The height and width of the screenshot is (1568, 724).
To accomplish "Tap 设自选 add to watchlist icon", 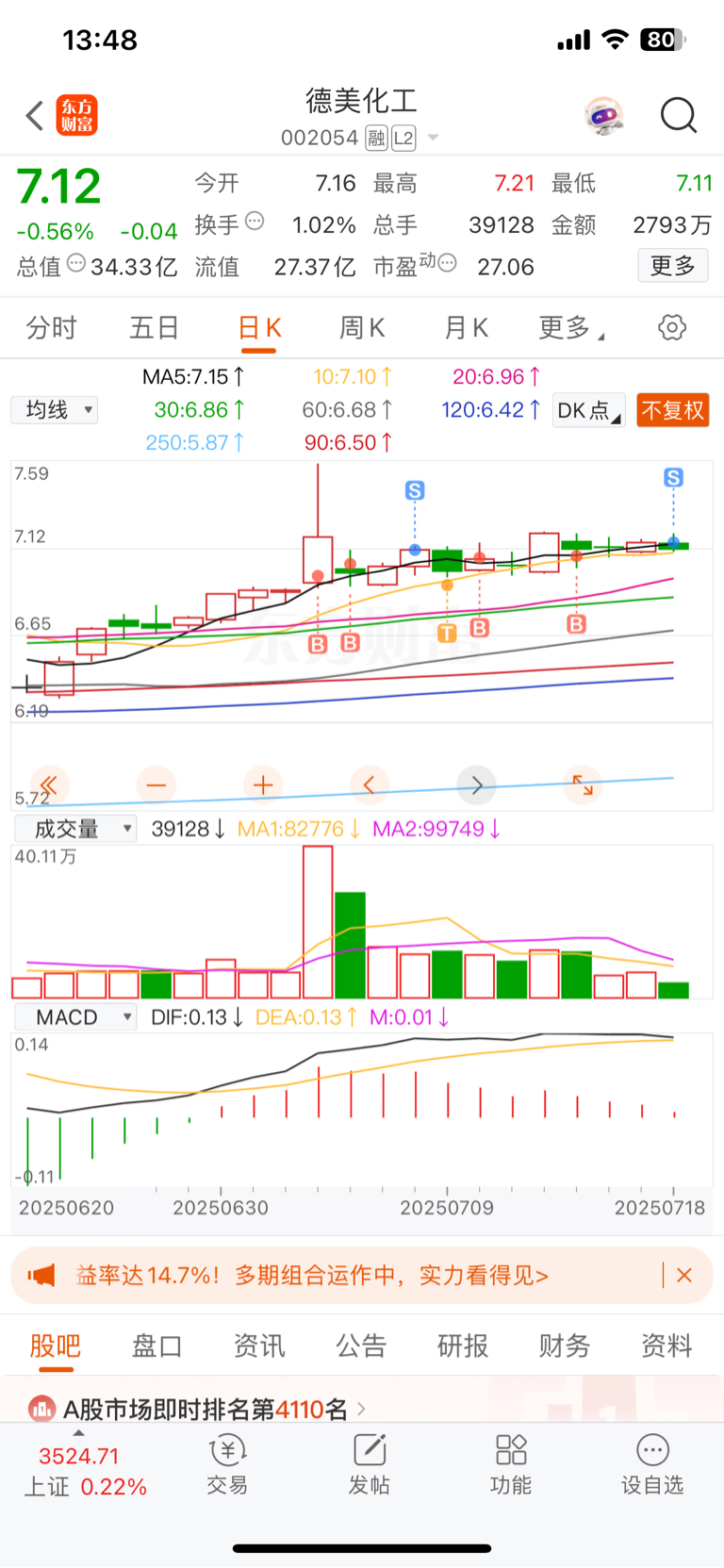I will point(652,1450).
